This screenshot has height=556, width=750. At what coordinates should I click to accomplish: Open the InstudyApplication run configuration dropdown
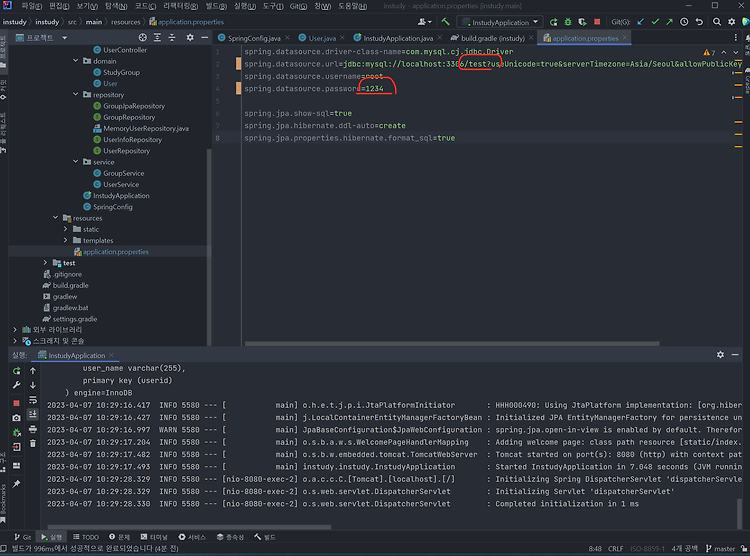pyautogui.click(x=500, y=22)
